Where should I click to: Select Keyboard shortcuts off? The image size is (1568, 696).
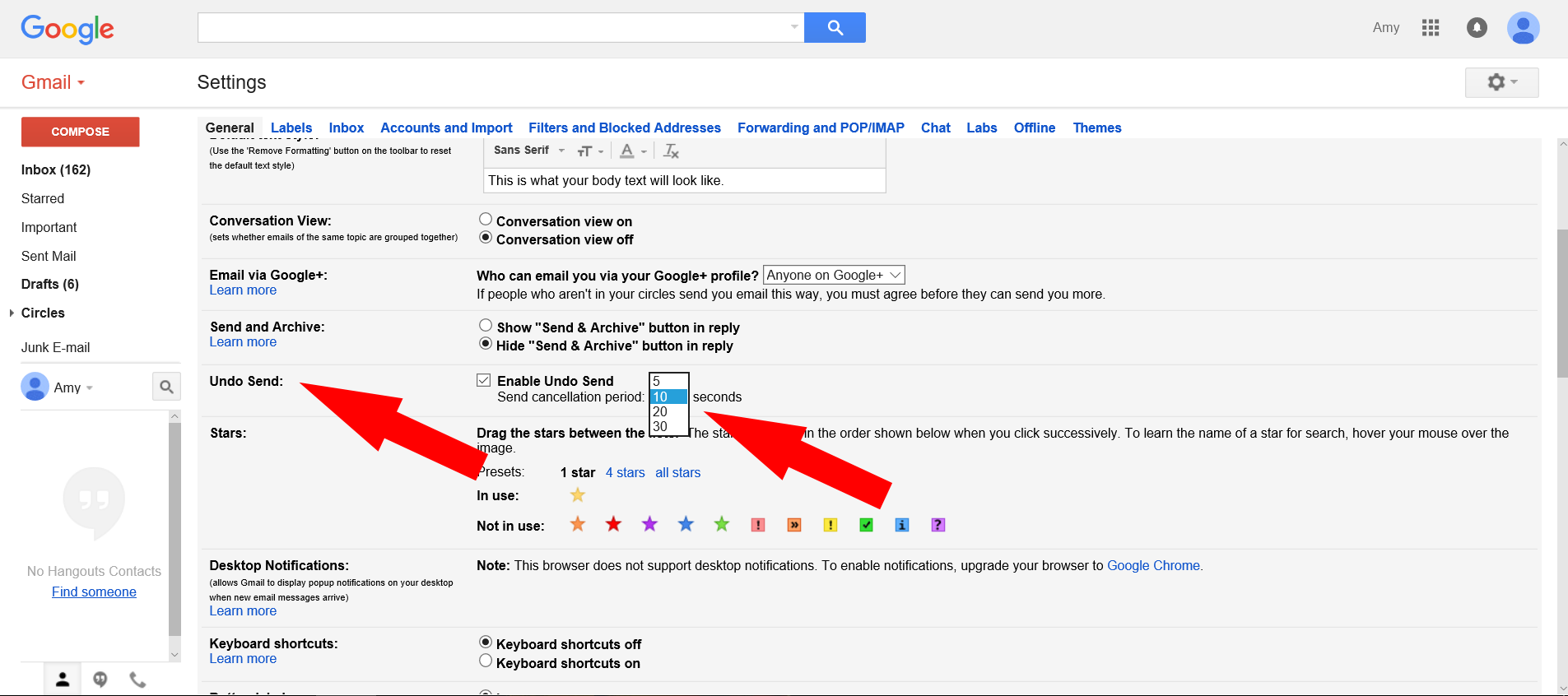point(486,642)
